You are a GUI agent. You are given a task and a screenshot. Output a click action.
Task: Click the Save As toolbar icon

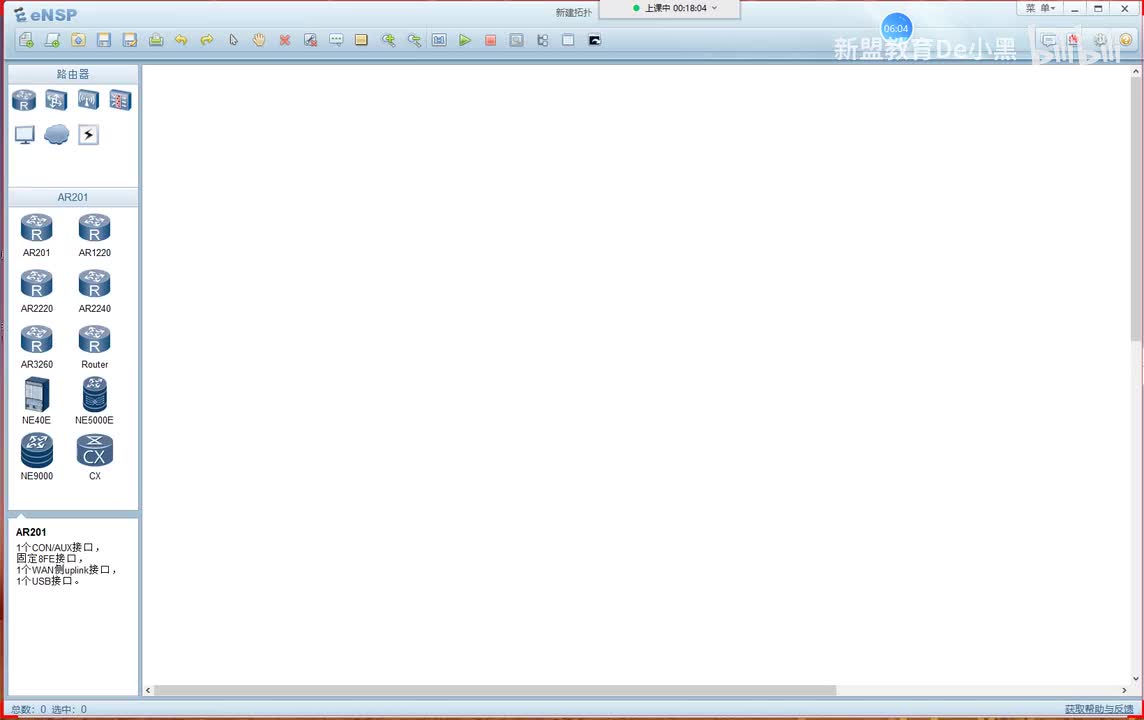coord(130,40)
